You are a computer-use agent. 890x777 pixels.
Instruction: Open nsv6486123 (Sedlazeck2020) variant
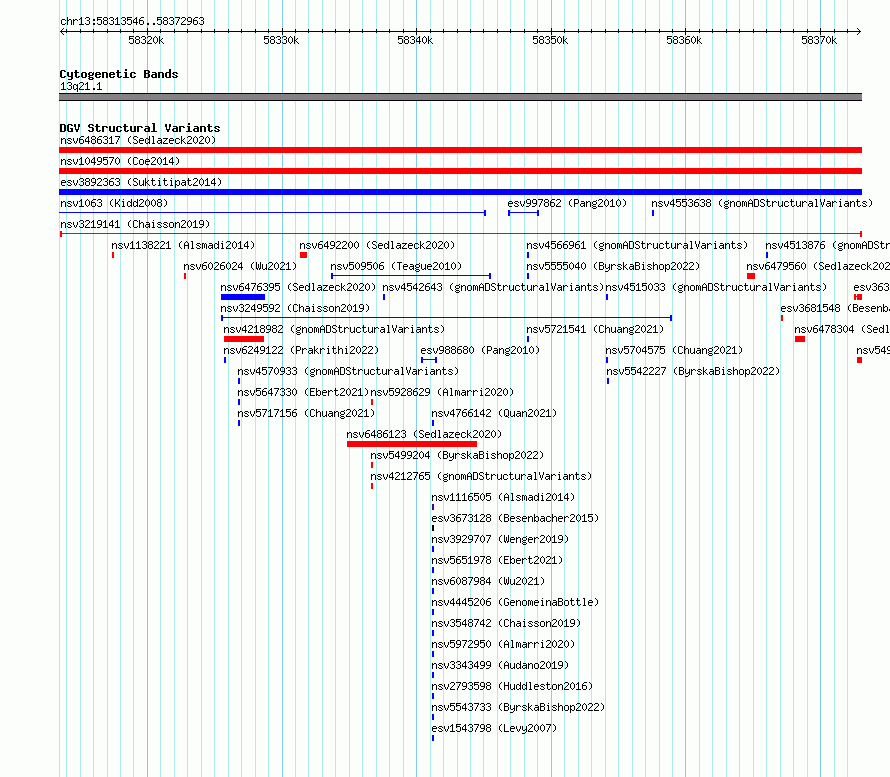point(424,434)
